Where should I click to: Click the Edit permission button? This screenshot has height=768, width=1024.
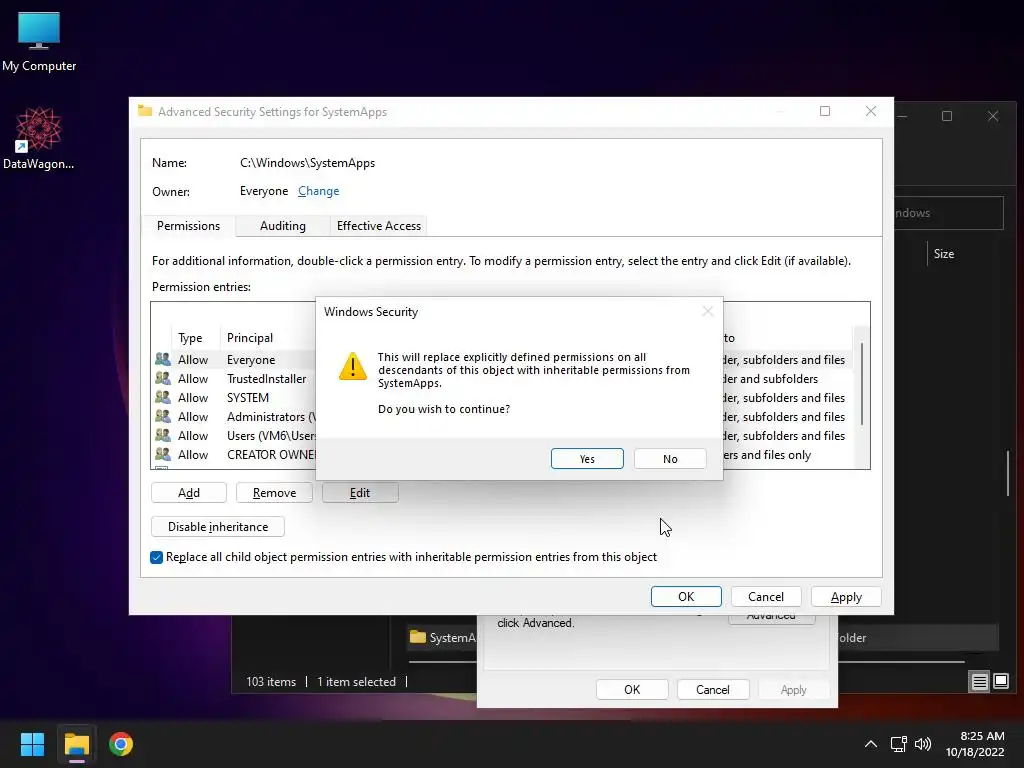pos(360,492)
